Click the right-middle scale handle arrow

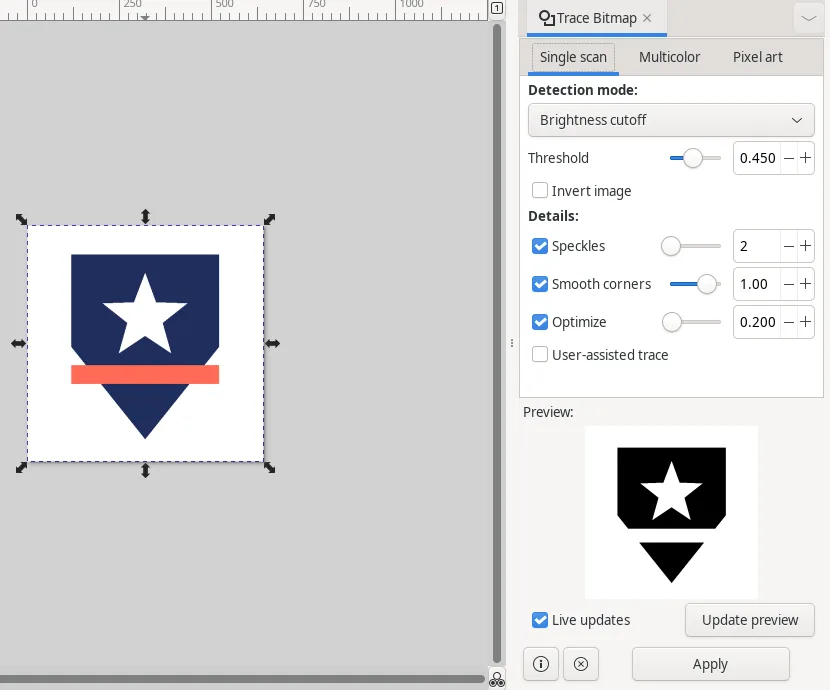[273, 343]
